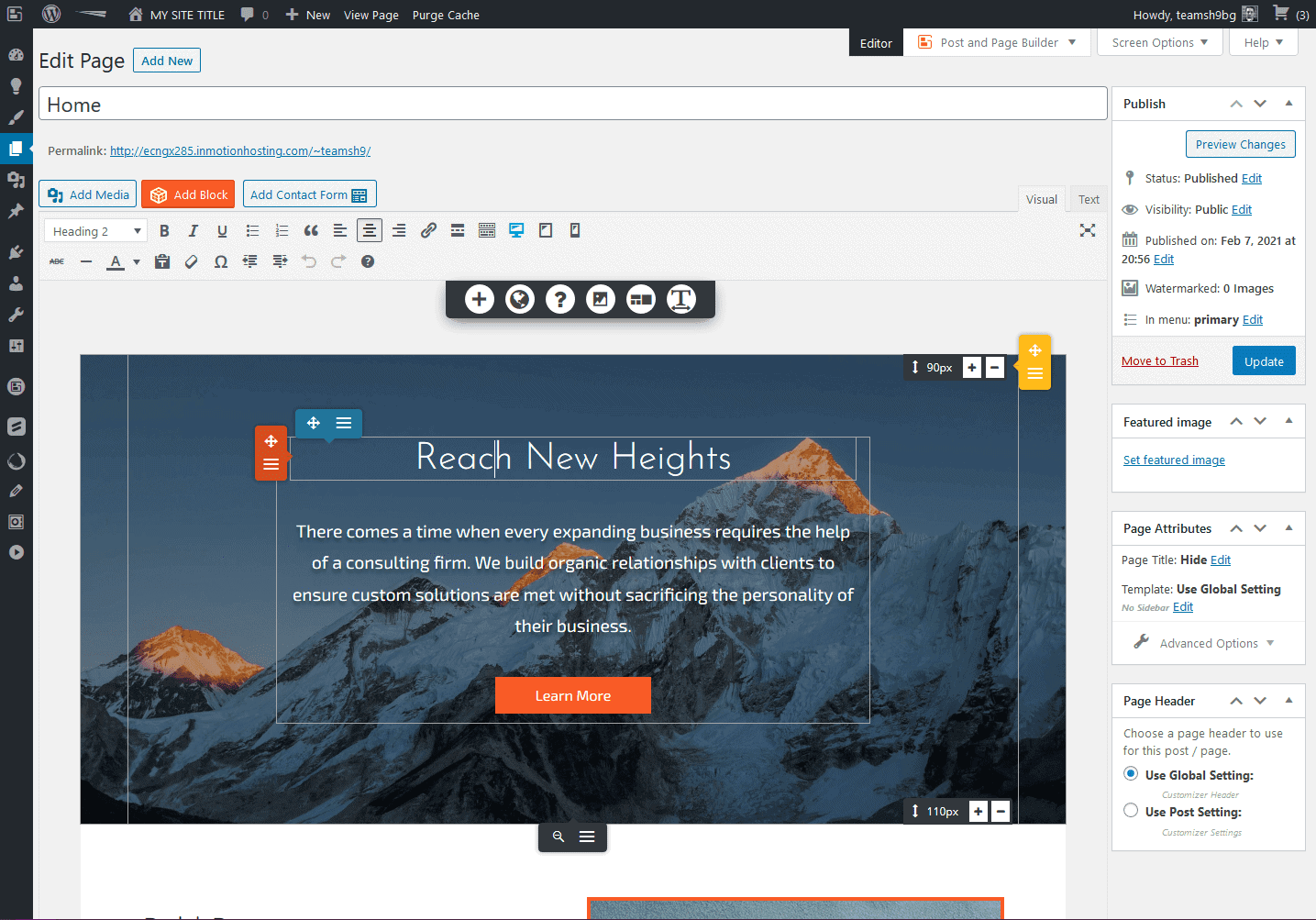The width and height of the screenshot is (1316, 920).
Task: Open special character omega menu
Action: tap(221, 261)
